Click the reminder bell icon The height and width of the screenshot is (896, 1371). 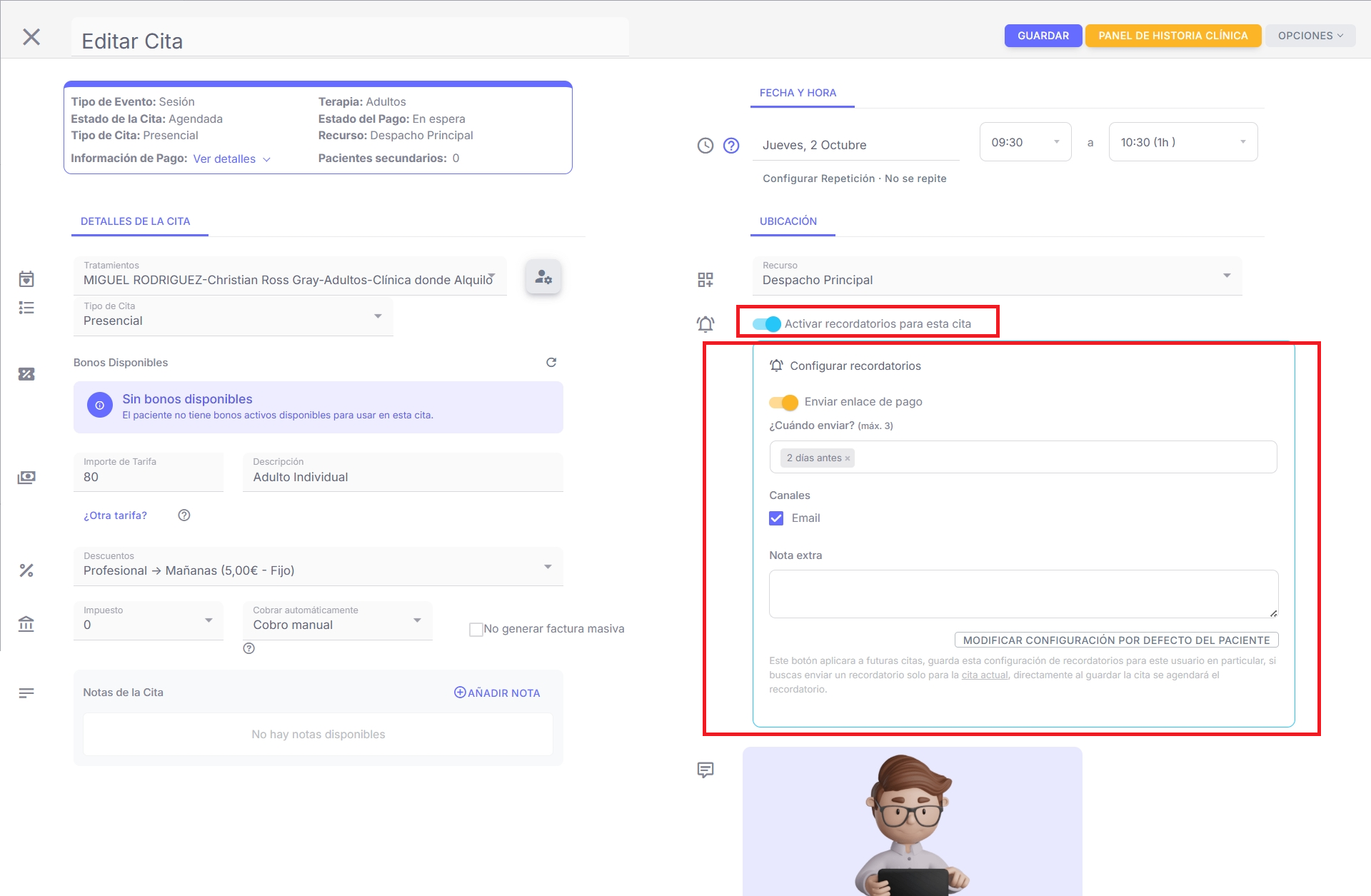(705, 324)
